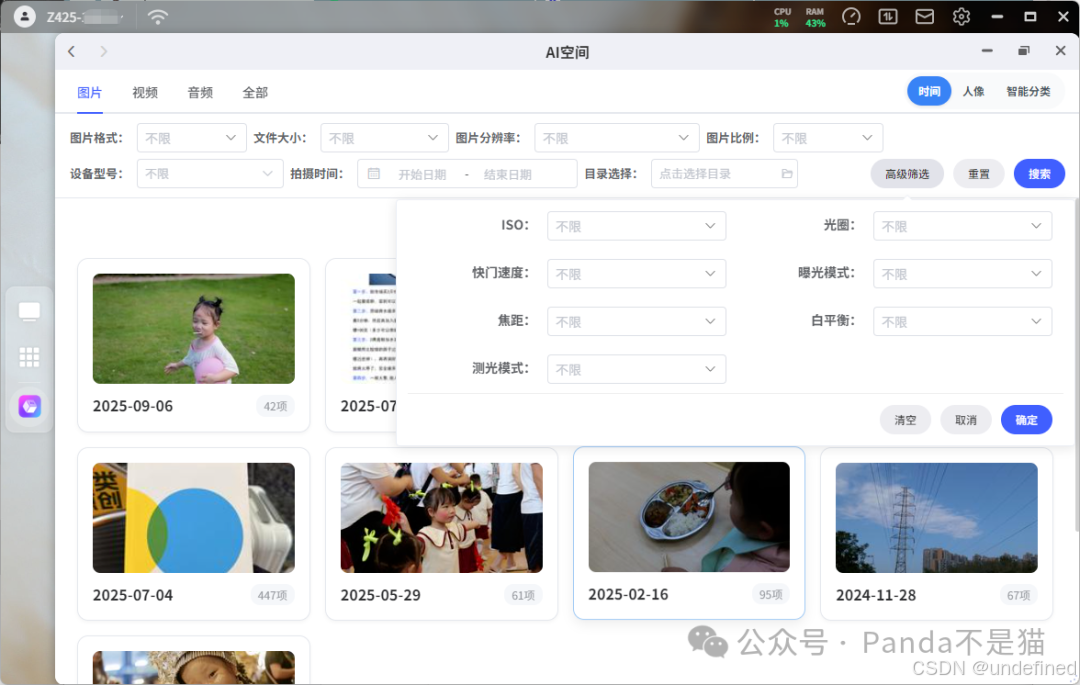1080x685 pixels.
Task: Open the mail envelope icon
Action: pyautogui.click(x=924, y=17)
